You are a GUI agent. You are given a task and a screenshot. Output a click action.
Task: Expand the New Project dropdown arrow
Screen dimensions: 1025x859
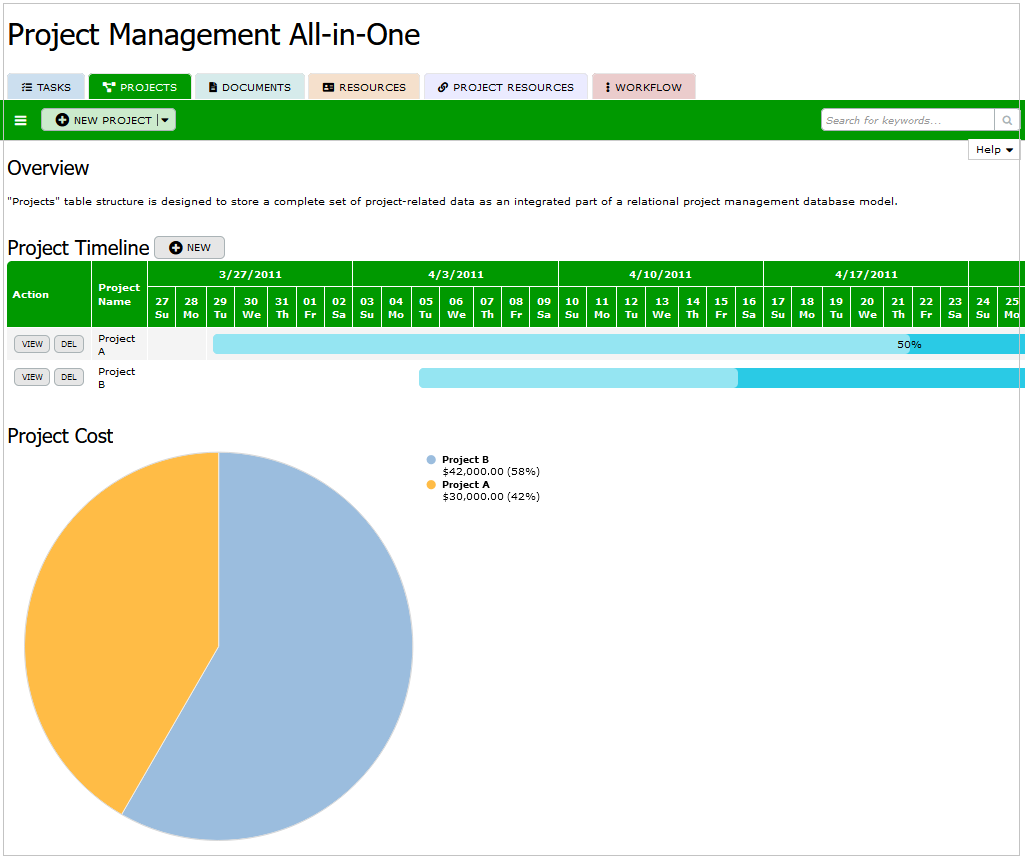[x=166, y=120]
